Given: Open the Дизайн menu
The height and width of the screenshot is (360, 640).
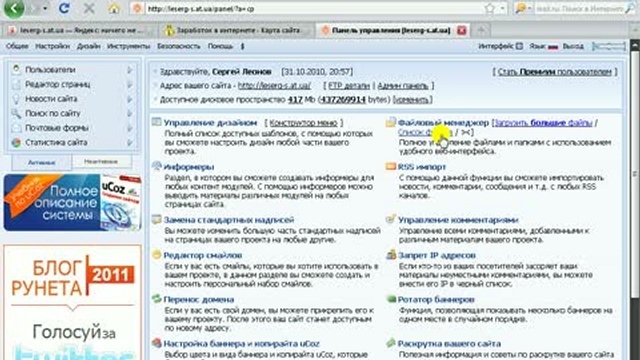Looking at the screenshot, I should tap(89, 46).
